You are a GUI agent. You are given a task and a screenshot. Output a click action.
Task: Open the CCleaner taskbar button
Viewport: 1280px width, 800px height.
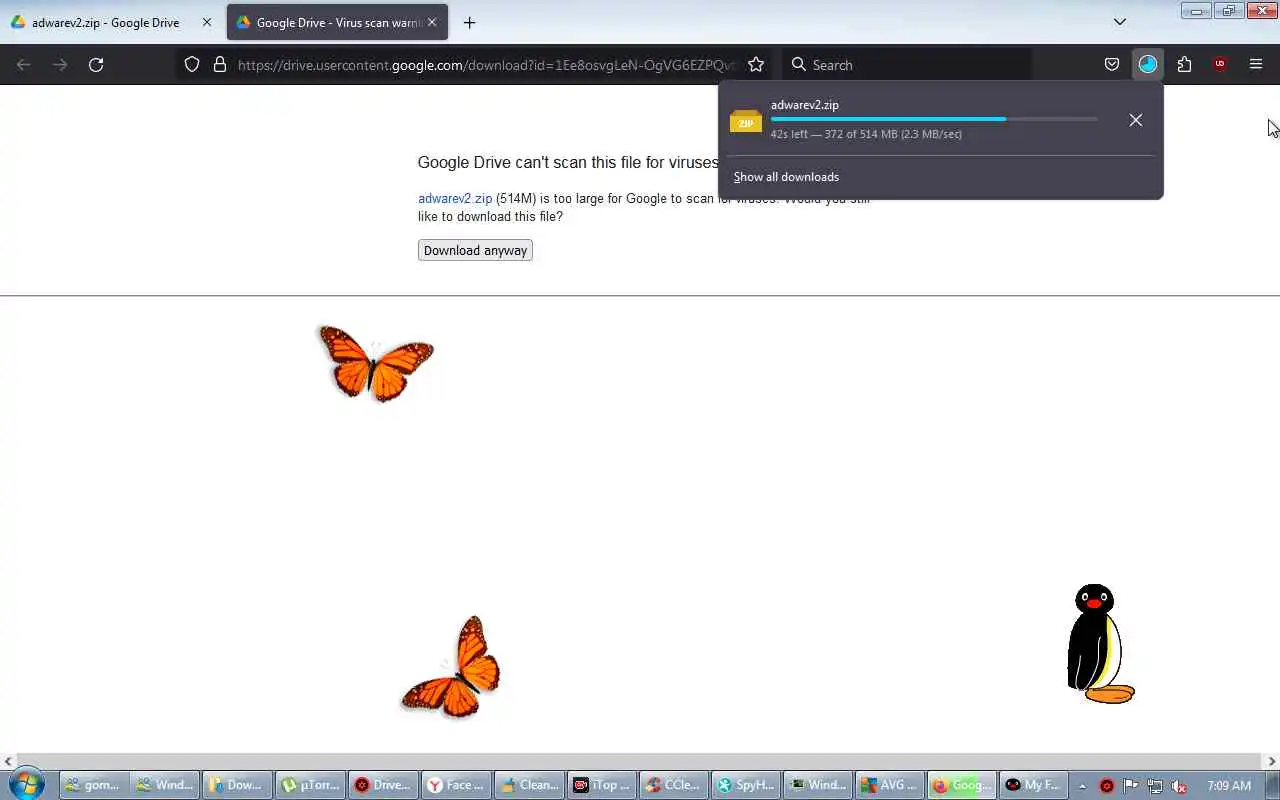[x=675, y=785]
